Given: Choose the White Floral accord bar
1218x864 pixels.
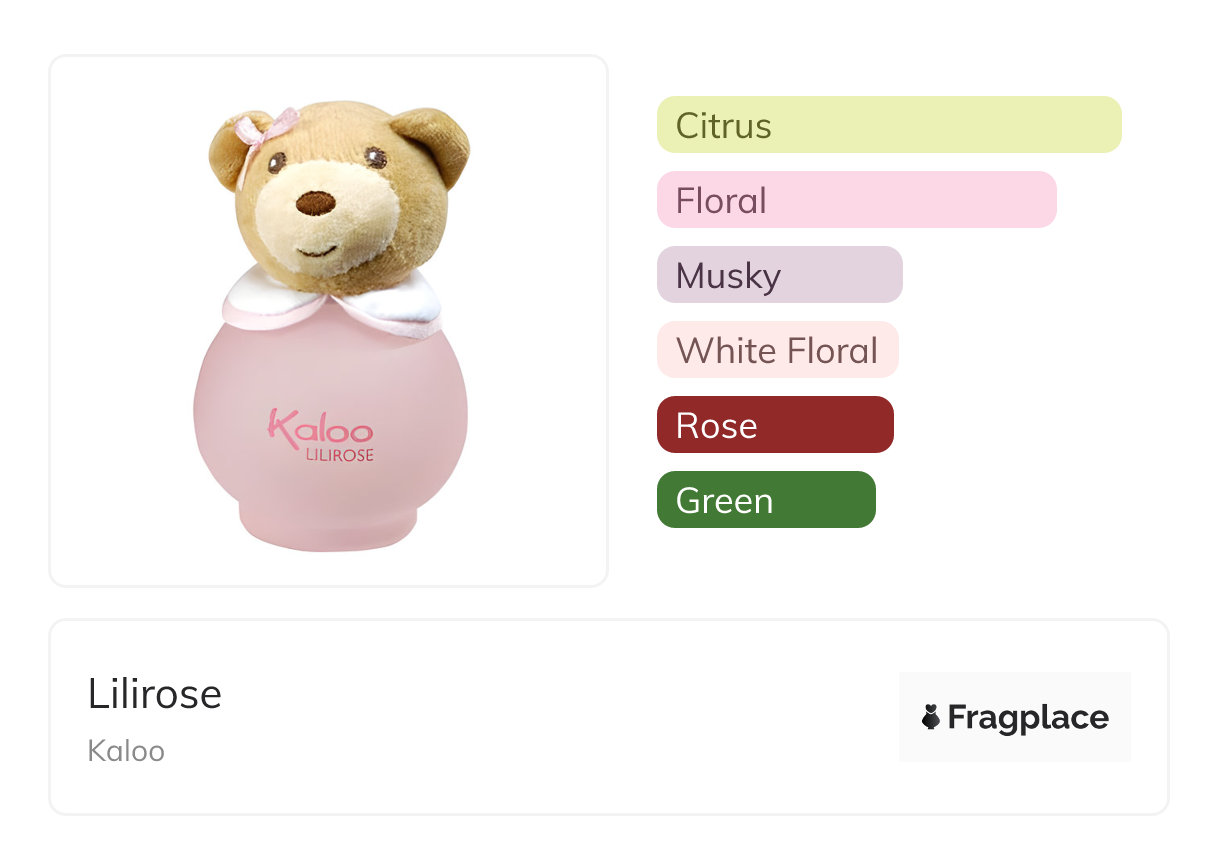Looking at the screenshot, I should (x=777, y=350).
